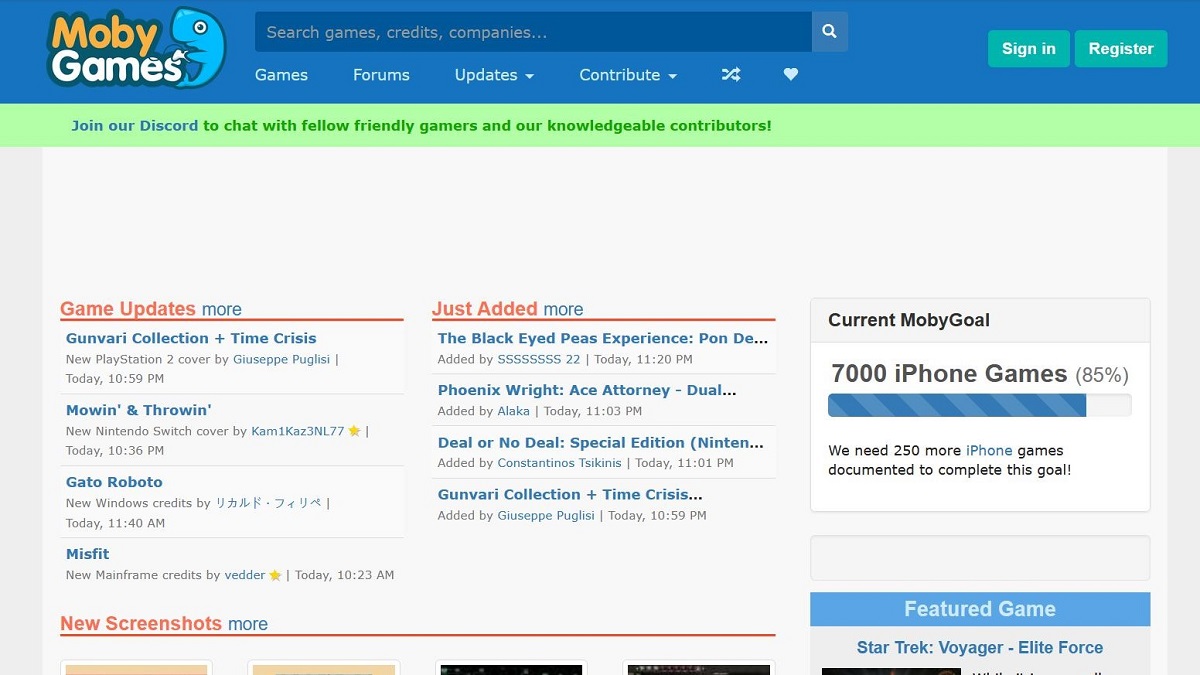1200x675 pixels.
Task: Open Star Trek: Voyager - Elite Force
Action: coord(979,648)
